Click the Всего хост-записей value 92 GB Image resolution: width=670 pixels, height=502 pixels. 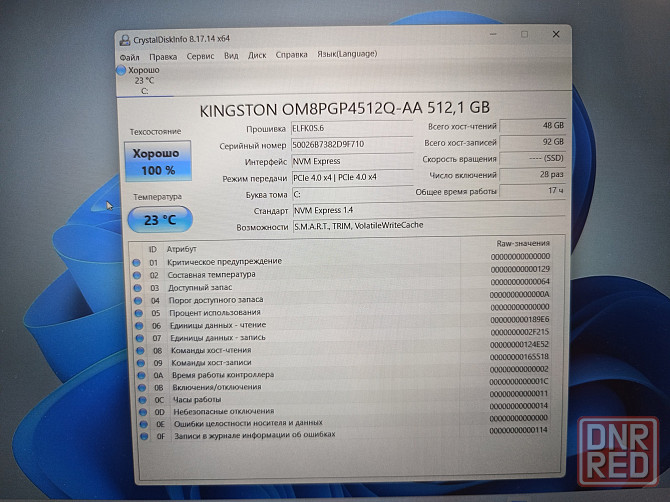533,142
